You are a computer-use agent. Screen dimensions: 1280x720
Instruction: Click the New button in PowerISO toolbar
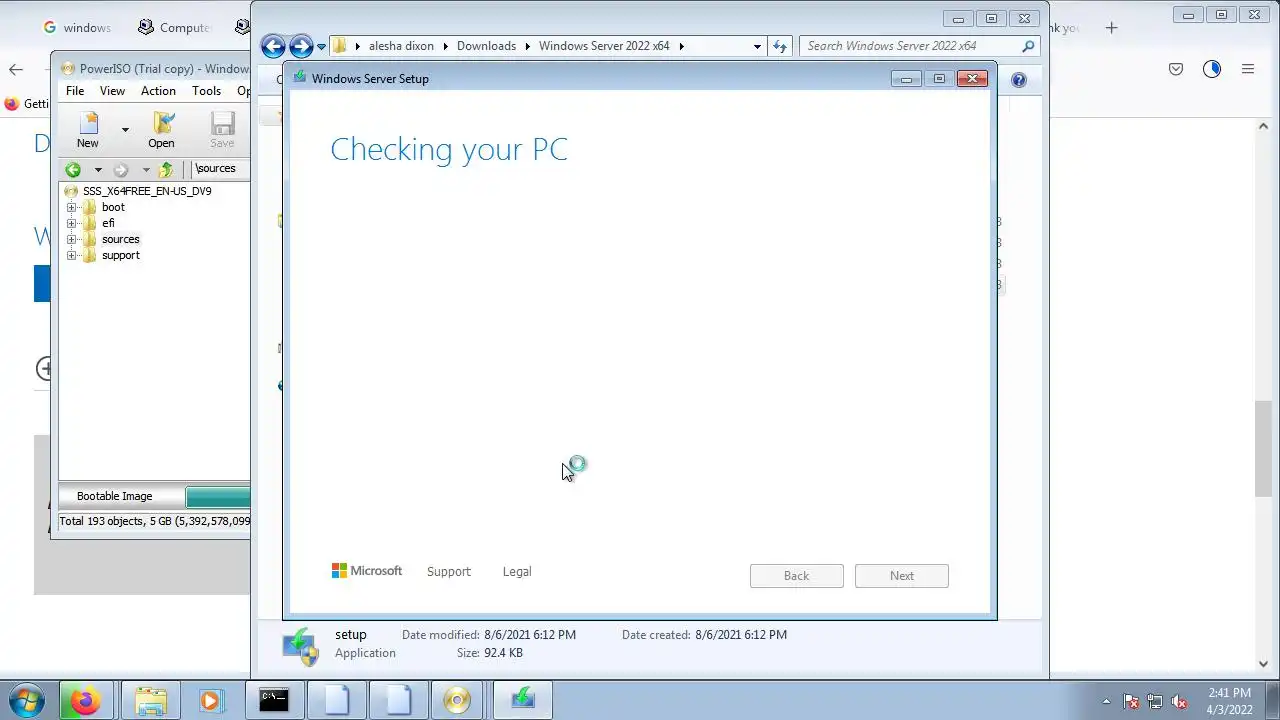pos(88,130)
